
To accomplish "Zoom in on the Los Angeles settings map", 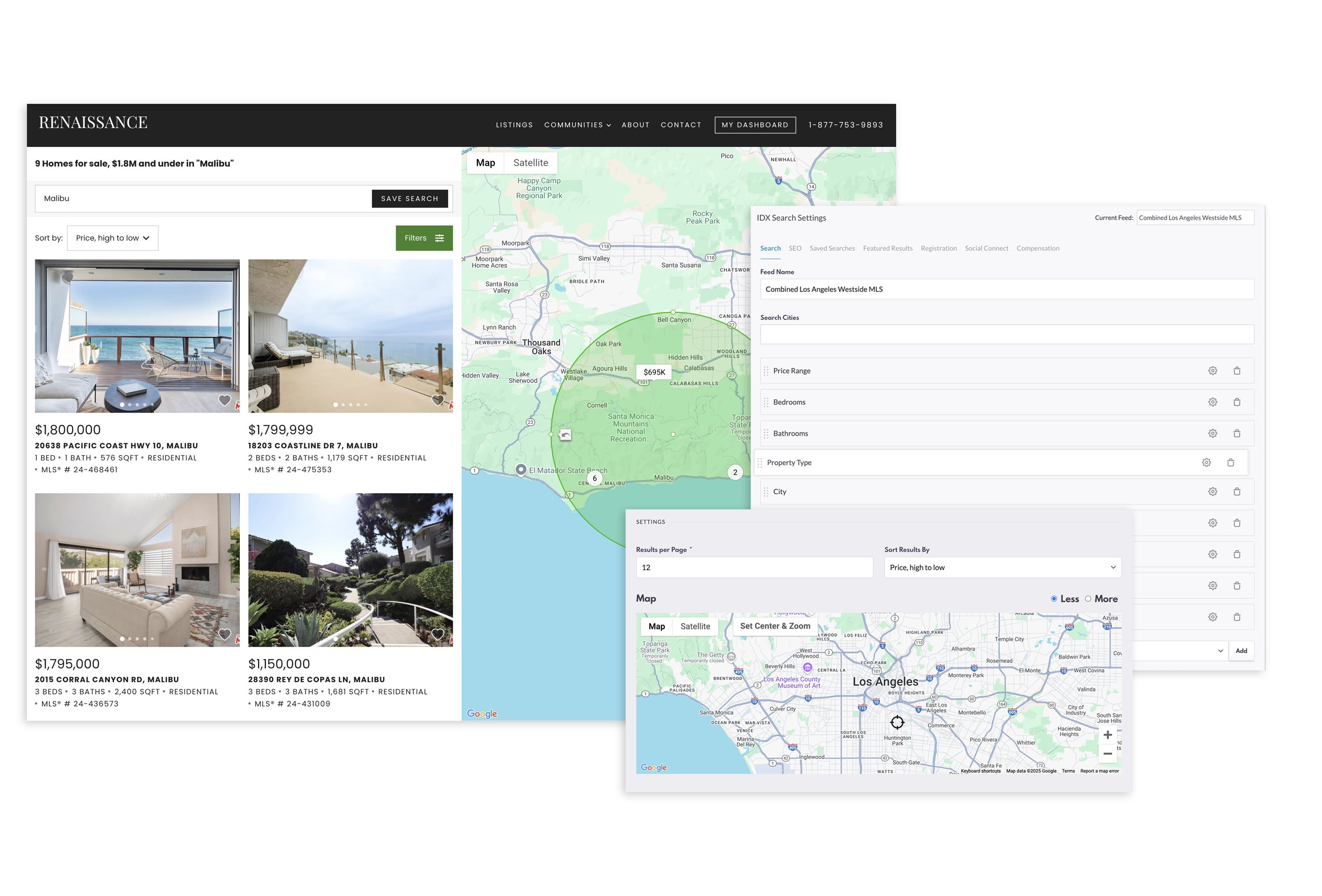I will click(1107, 735).
